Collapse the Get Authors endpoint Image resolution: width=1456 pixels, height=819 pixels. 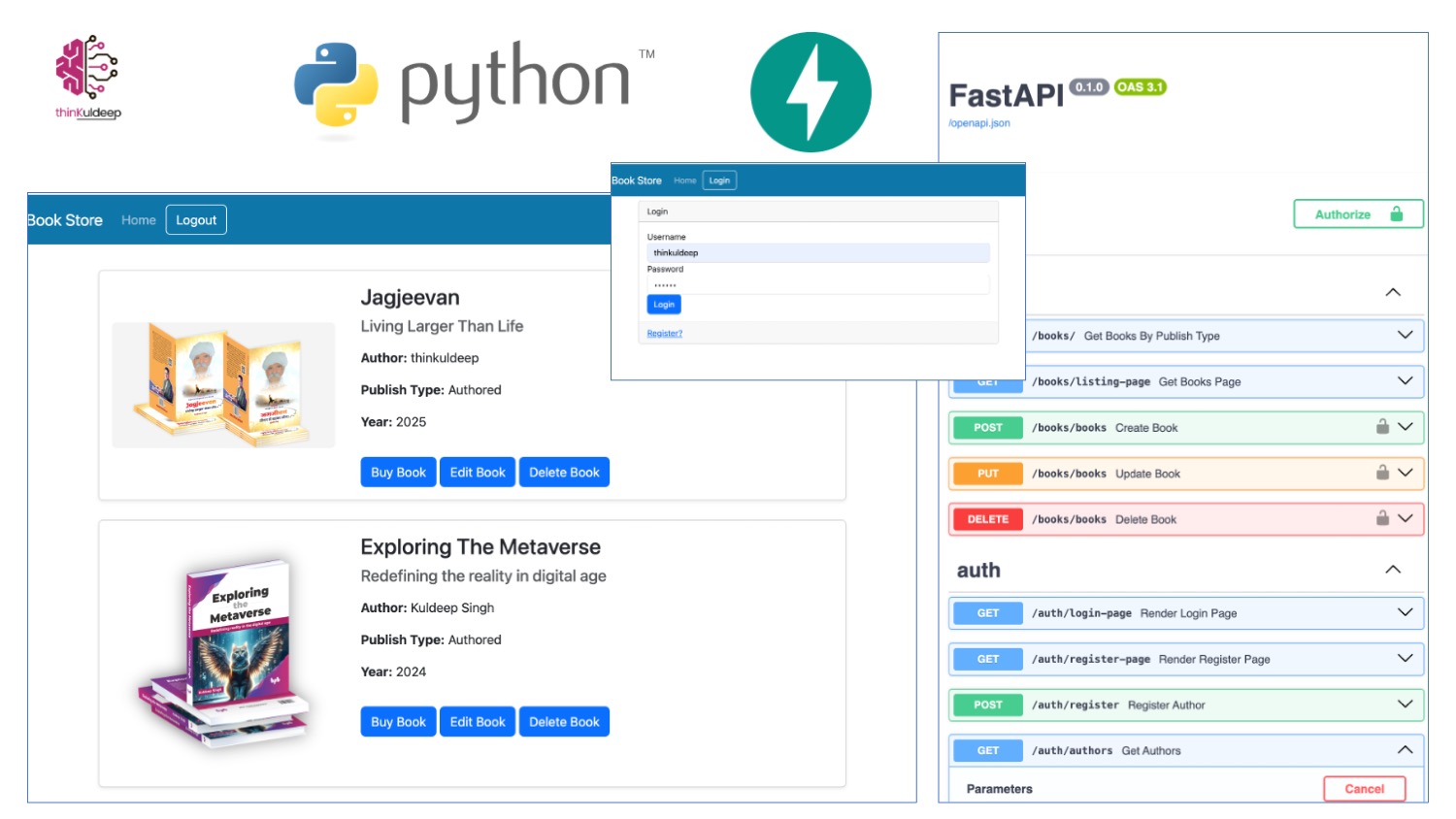(1404, 749)
